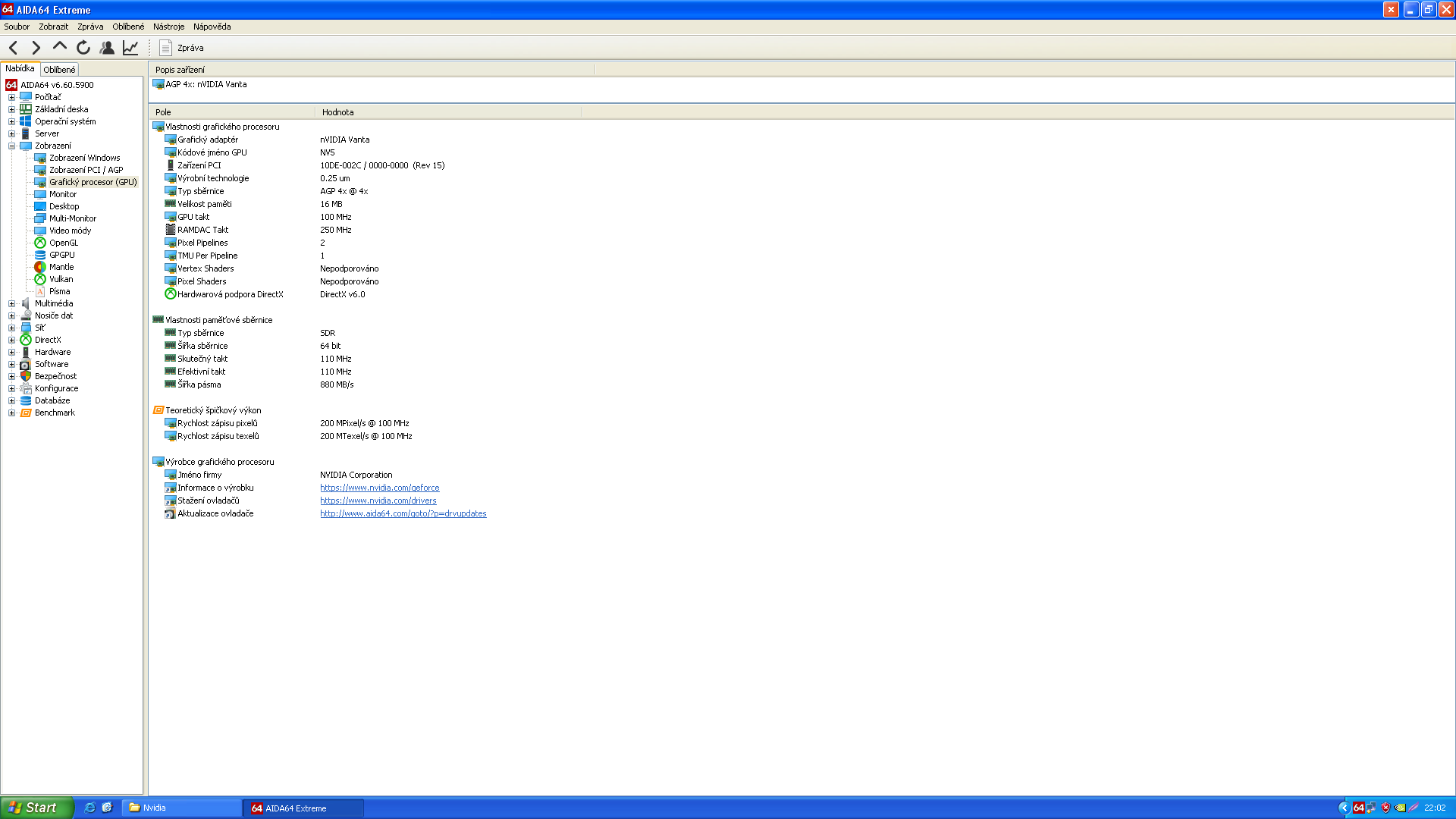Expand the Počítač tree node
This screenshot has height=819, width=1456.
coord(11,97)
